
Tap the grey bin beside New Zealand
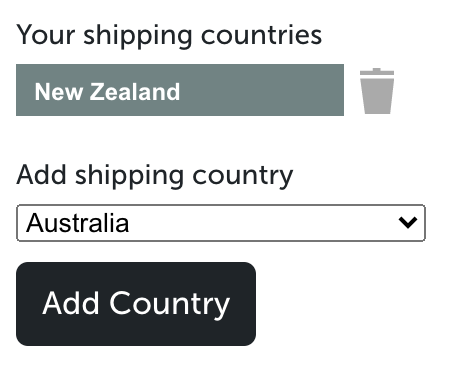point(377,91)
